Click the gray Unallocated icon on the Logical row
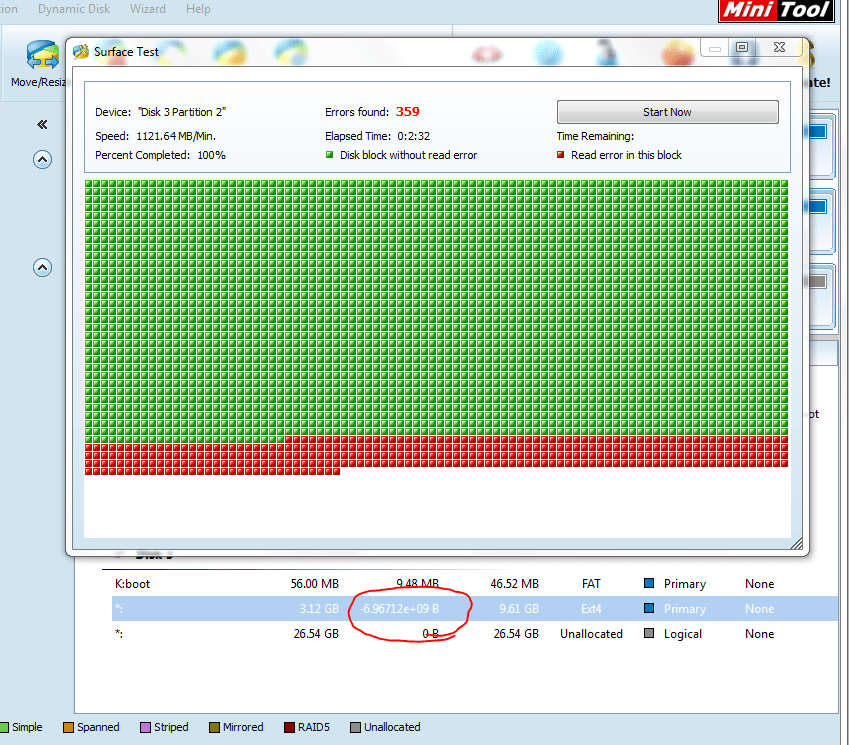 tap(651, 633)
